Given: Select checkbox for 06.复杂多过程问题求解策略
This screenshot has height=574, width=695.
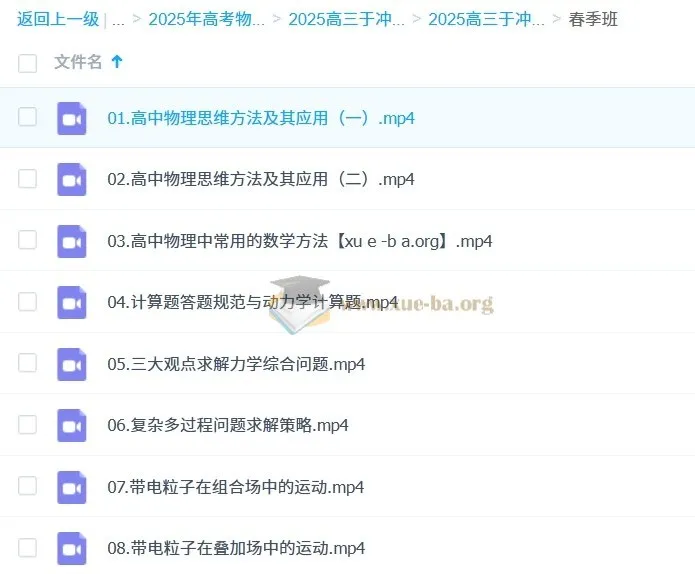Looking at the screenshot, I should (27, 424).
